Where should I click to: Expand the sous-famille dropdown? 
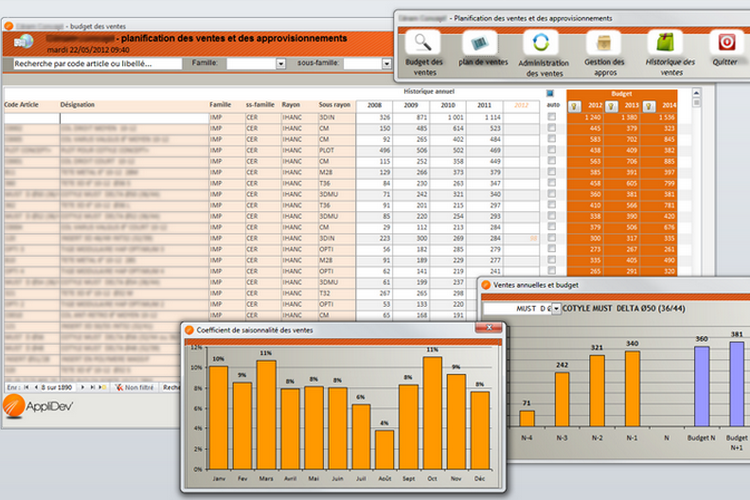click(x=387, y=63)
